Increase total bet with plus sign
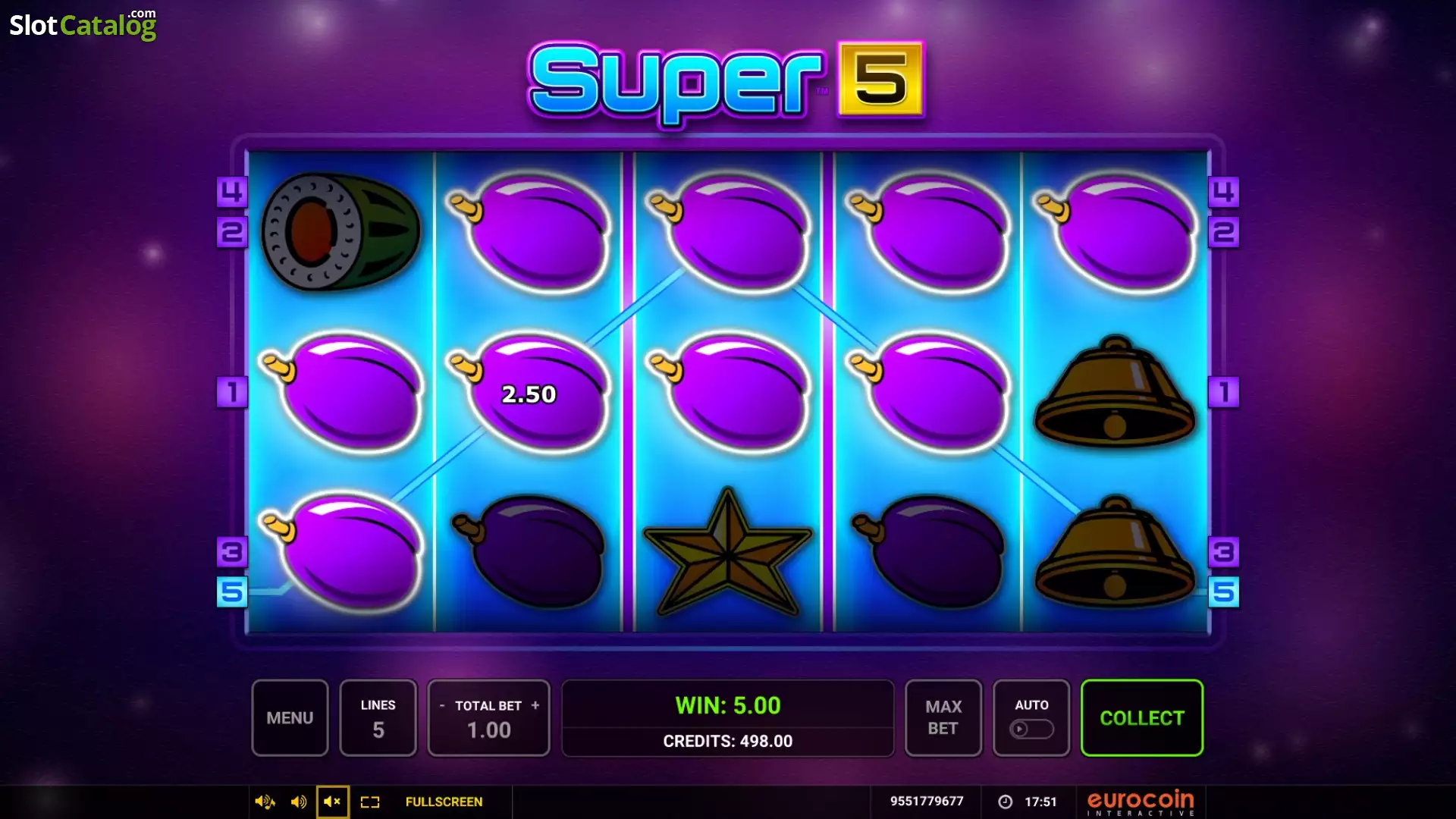 535,705
